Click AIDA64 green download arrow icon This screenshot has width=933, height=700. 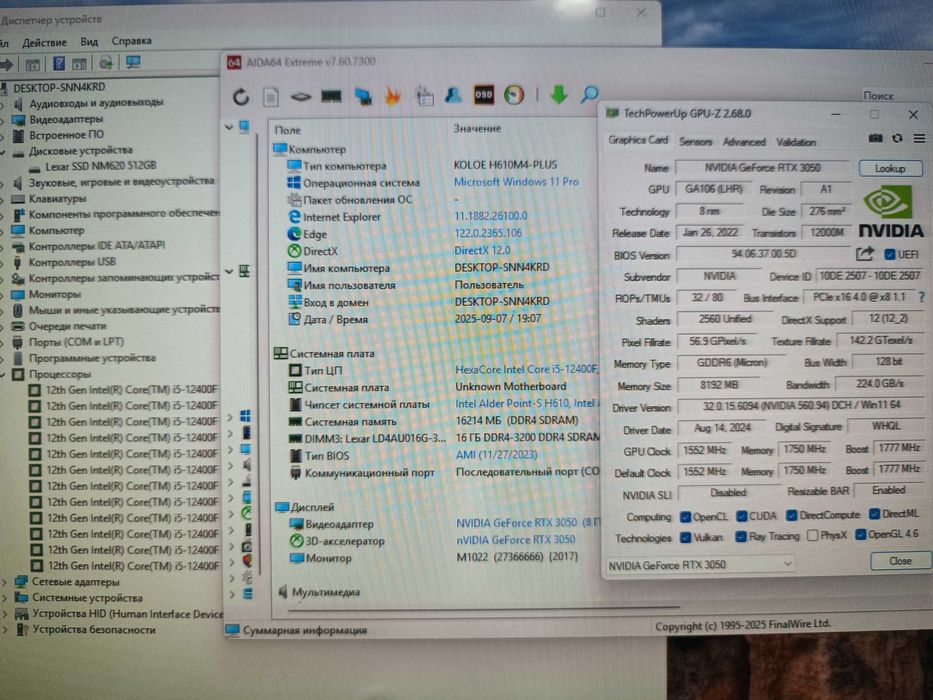558,94
